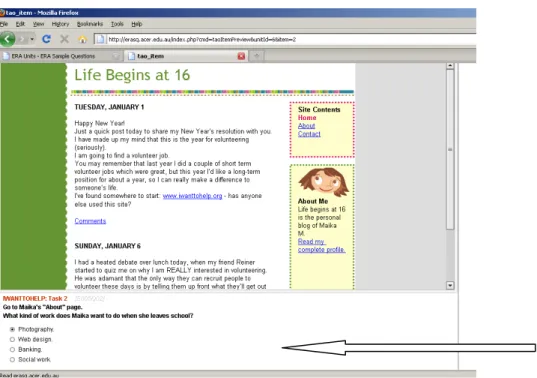The height and width of the screenshot is (378, 537).
Task: Click the page icon in the address bar
Action: (x=100, y=39)
